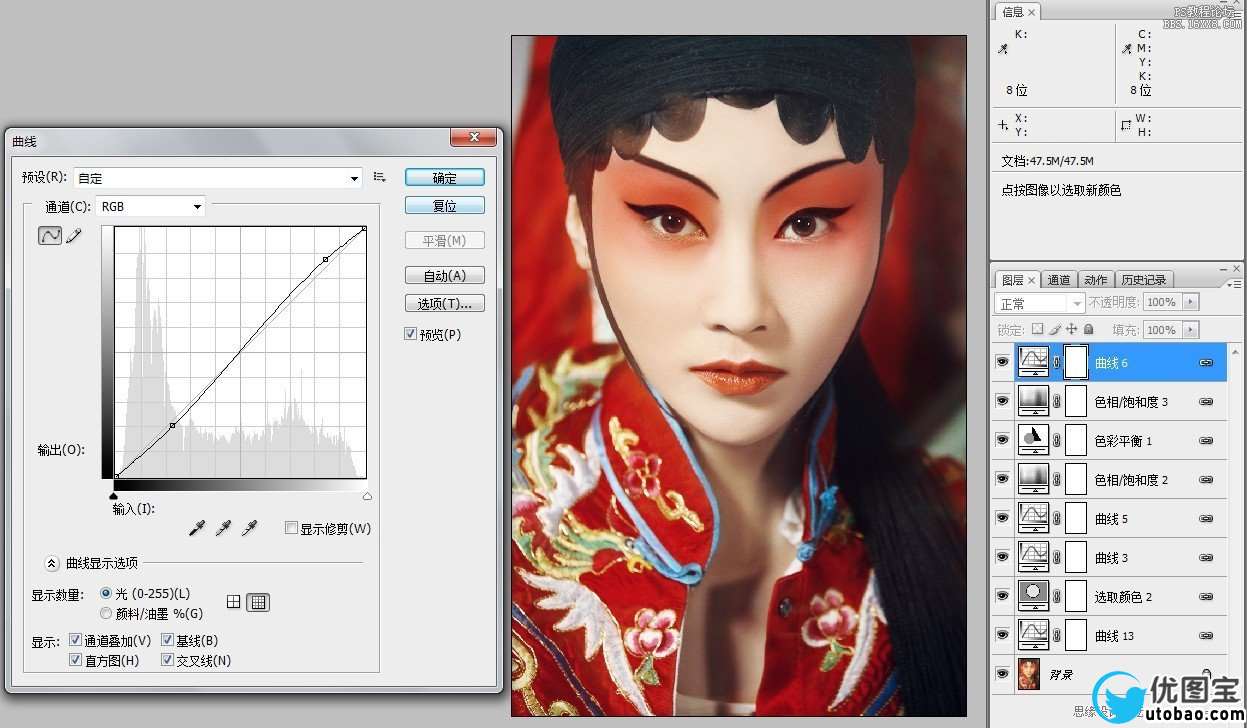Open Layers panel flyout menu icon

click(1235, 283)
